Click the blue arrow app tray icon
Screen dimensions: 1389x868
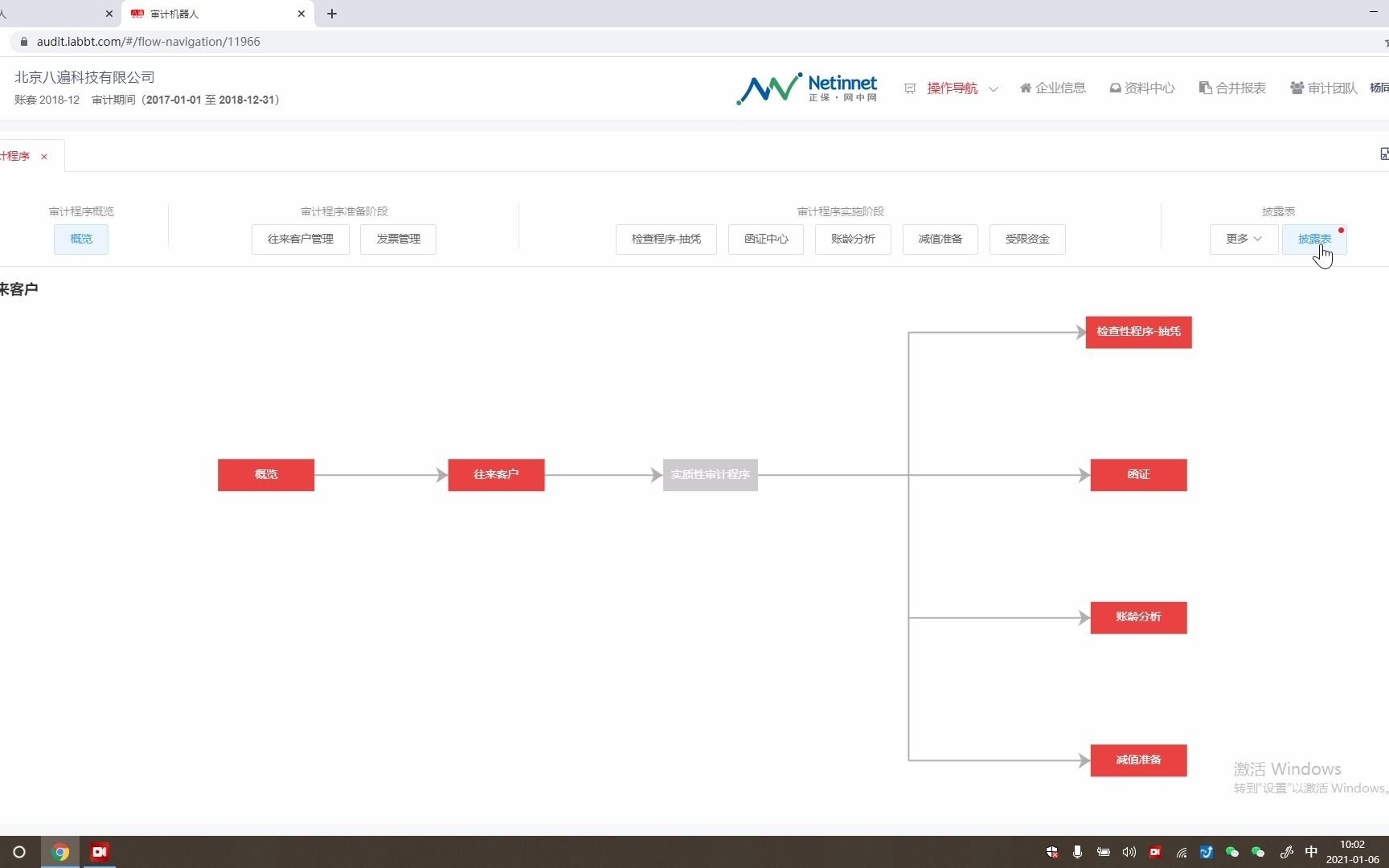click(1207, 852)
